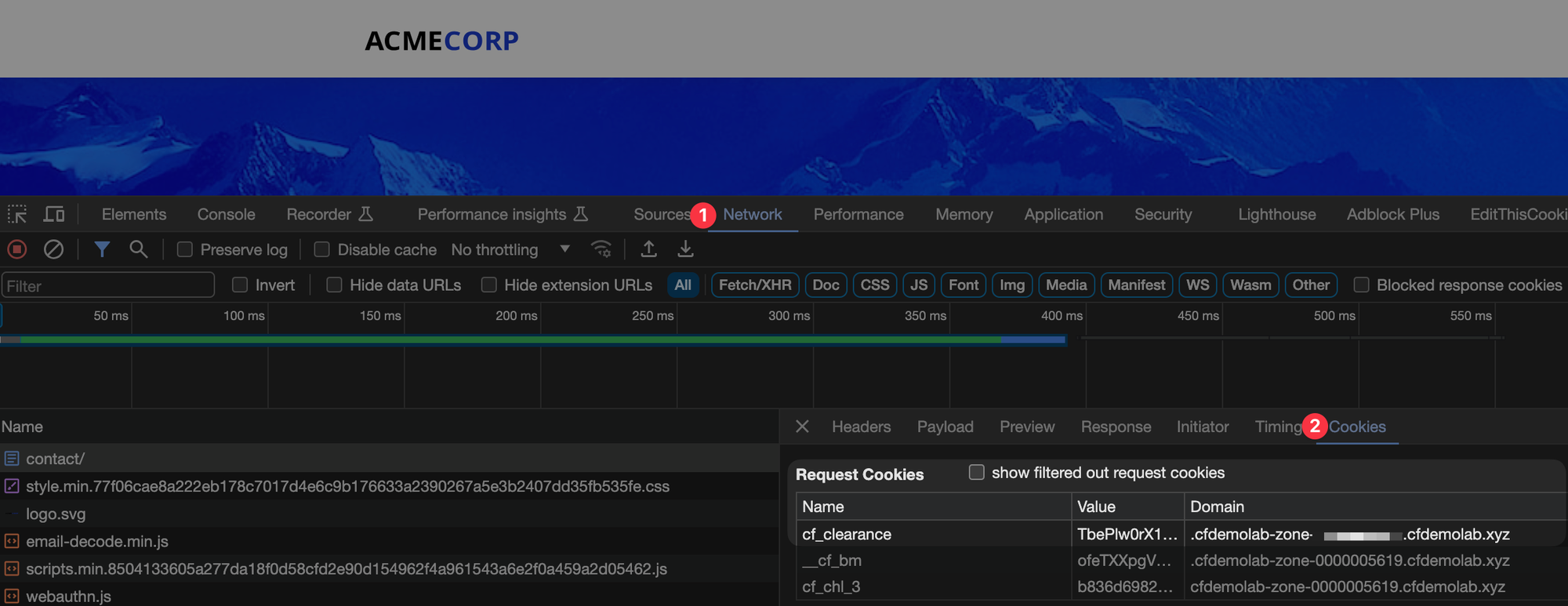Select the style.min CSS request row
The image size is (1568, 606).
click(x=389, y=486)
